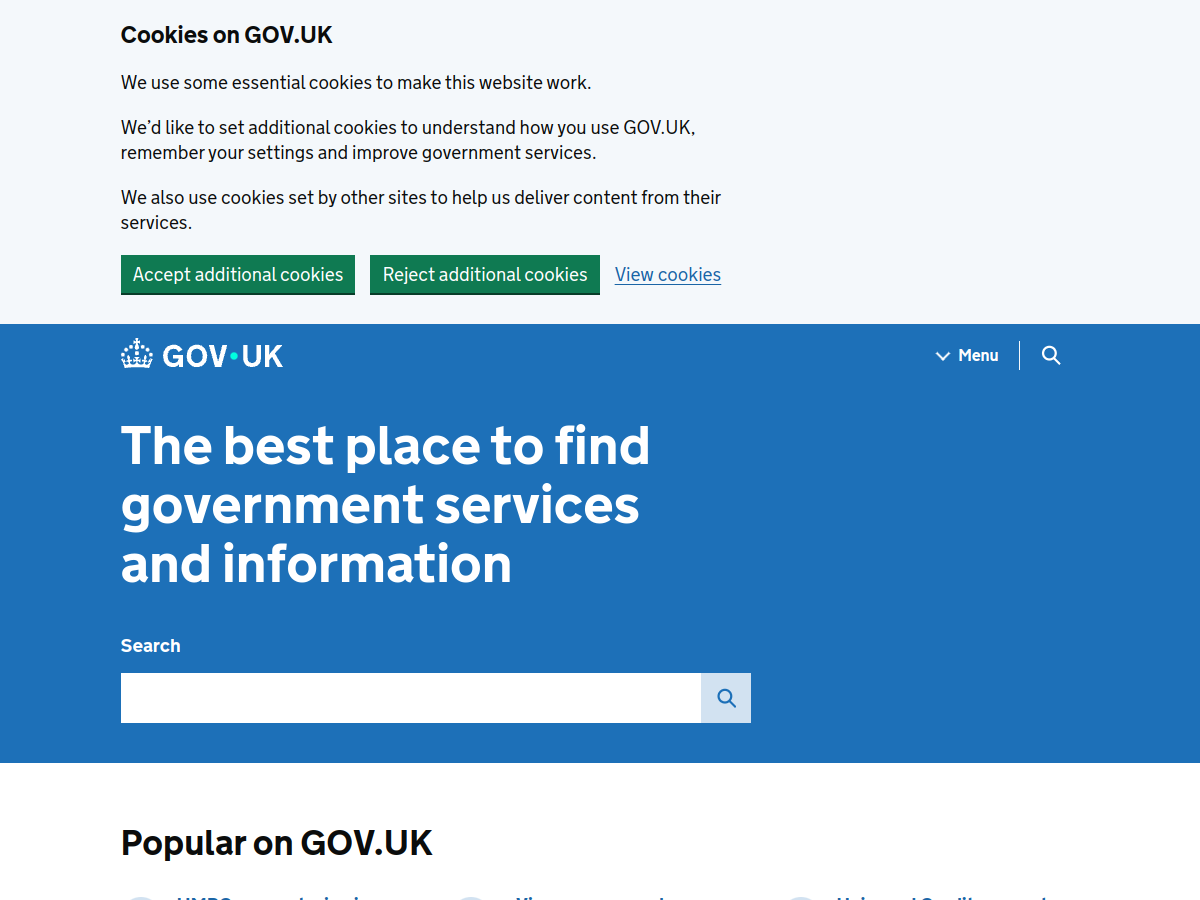The width and height of the screenshot is (1200, 900).
Task: Click 'We use some essential cookies' sentence
Action: coord(356,83)
